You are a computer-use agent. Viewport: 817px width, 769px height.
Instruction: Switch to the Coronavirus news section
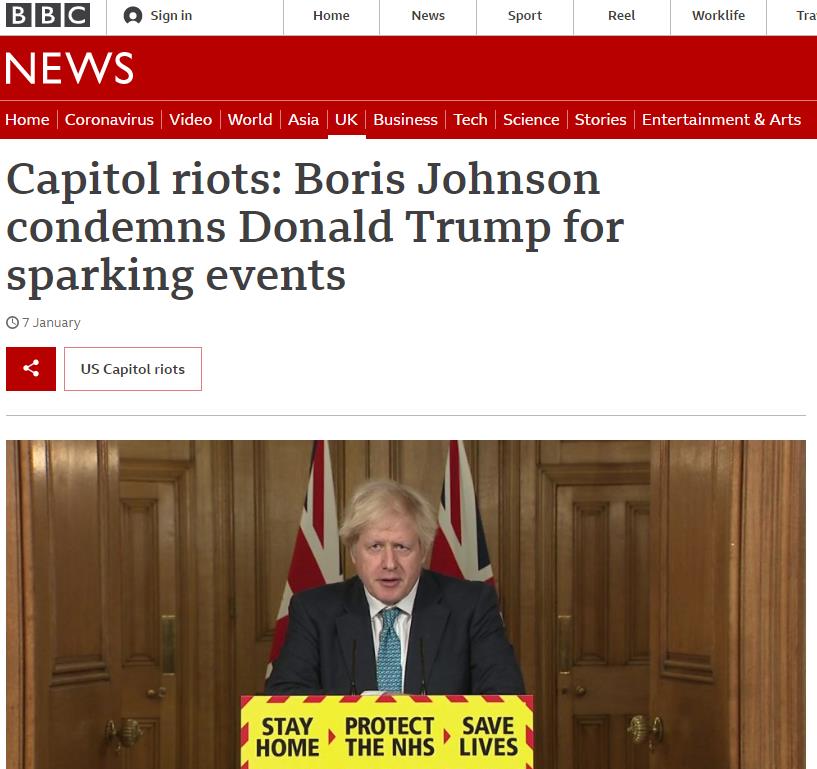pyautogui.click(x=109, y=120)
